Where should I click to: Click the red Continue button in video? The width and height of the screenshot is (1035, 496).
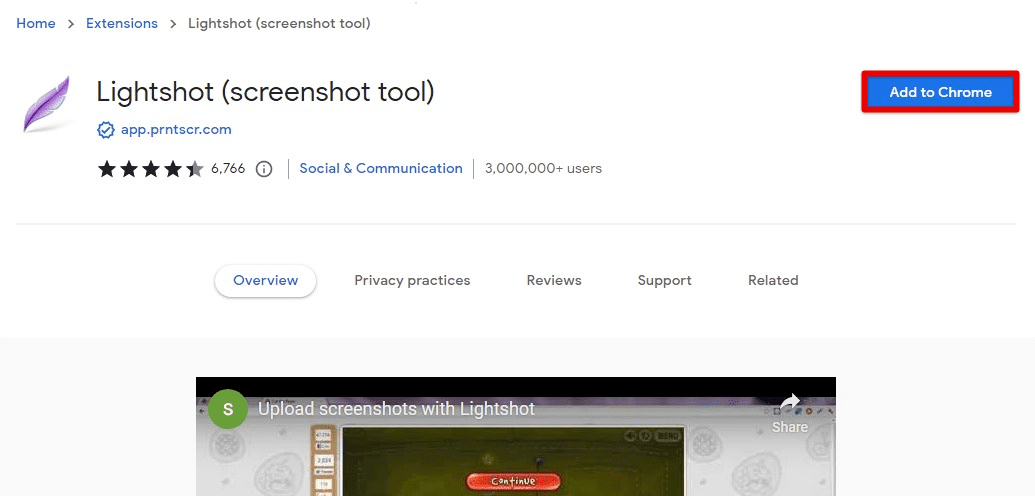click(513, 481)
